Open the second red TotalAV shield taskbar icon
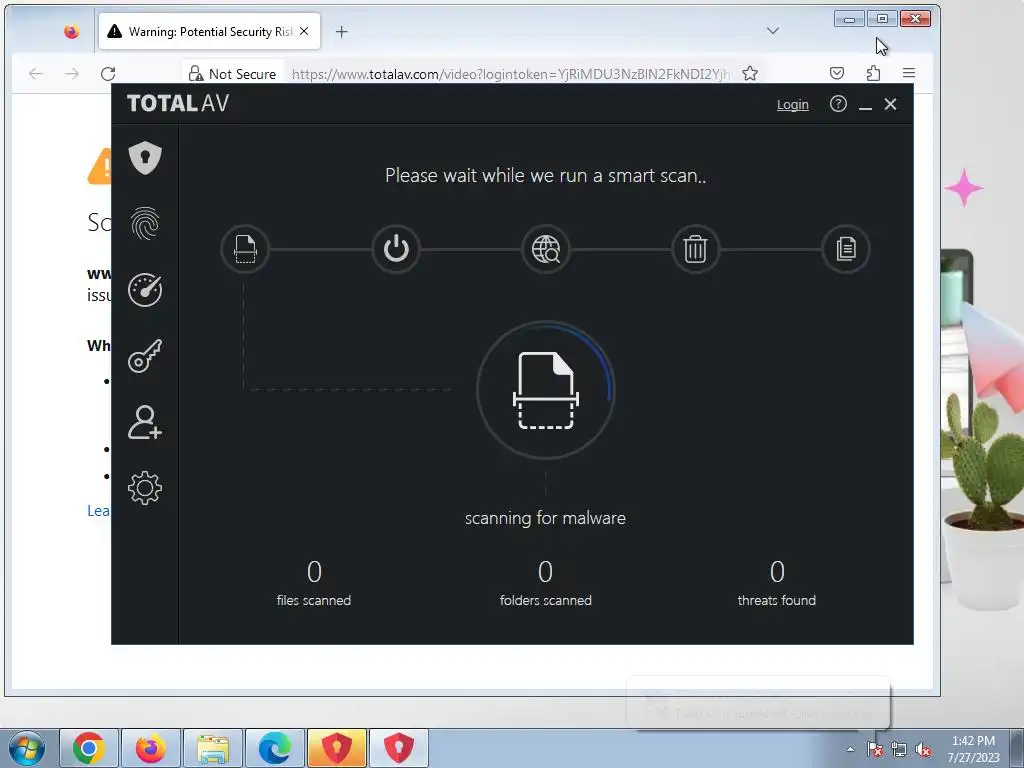 tap(399, 748)
